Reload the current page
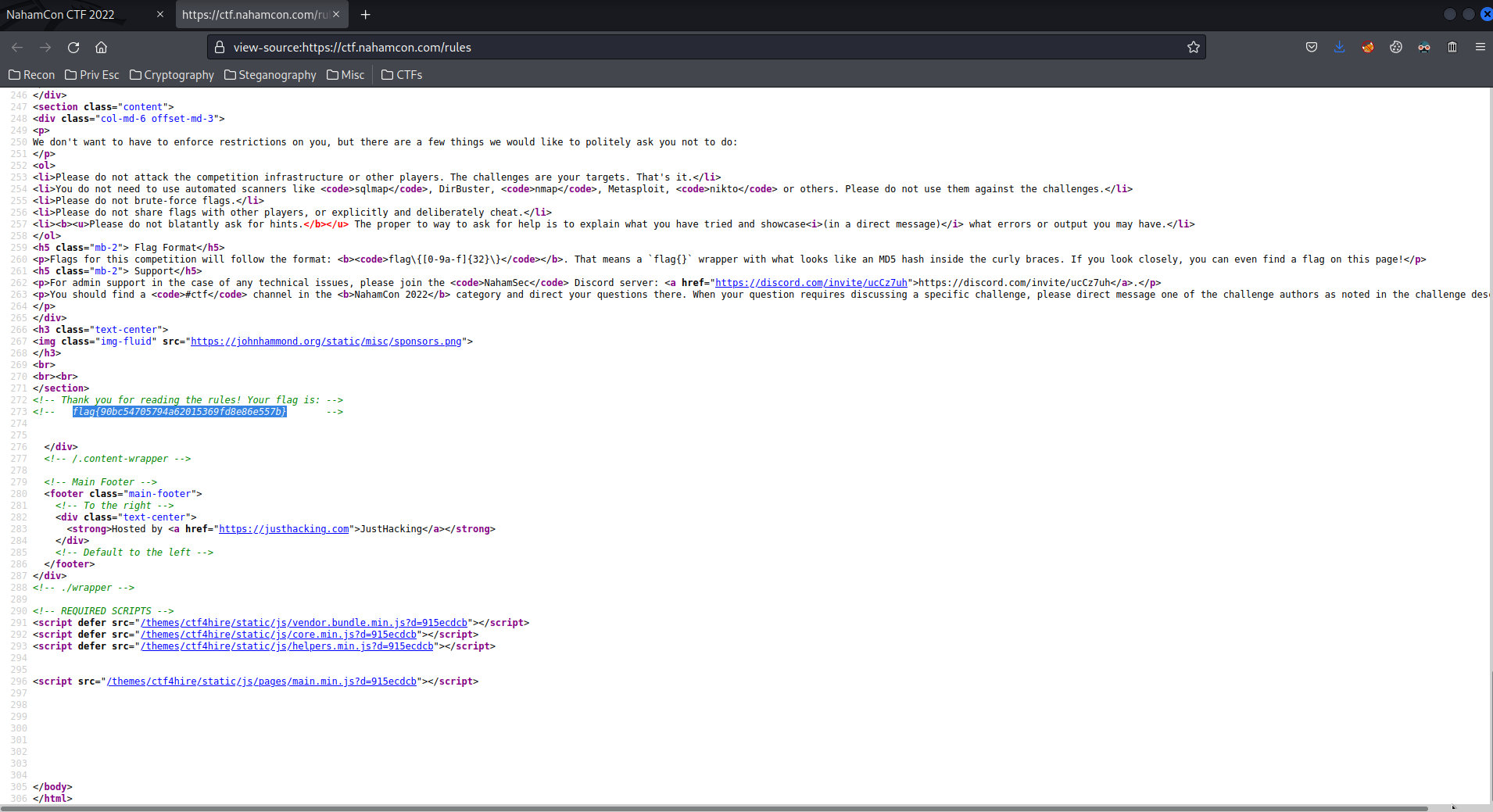This screenshot has width=1493, height=812. click(73, 48)
